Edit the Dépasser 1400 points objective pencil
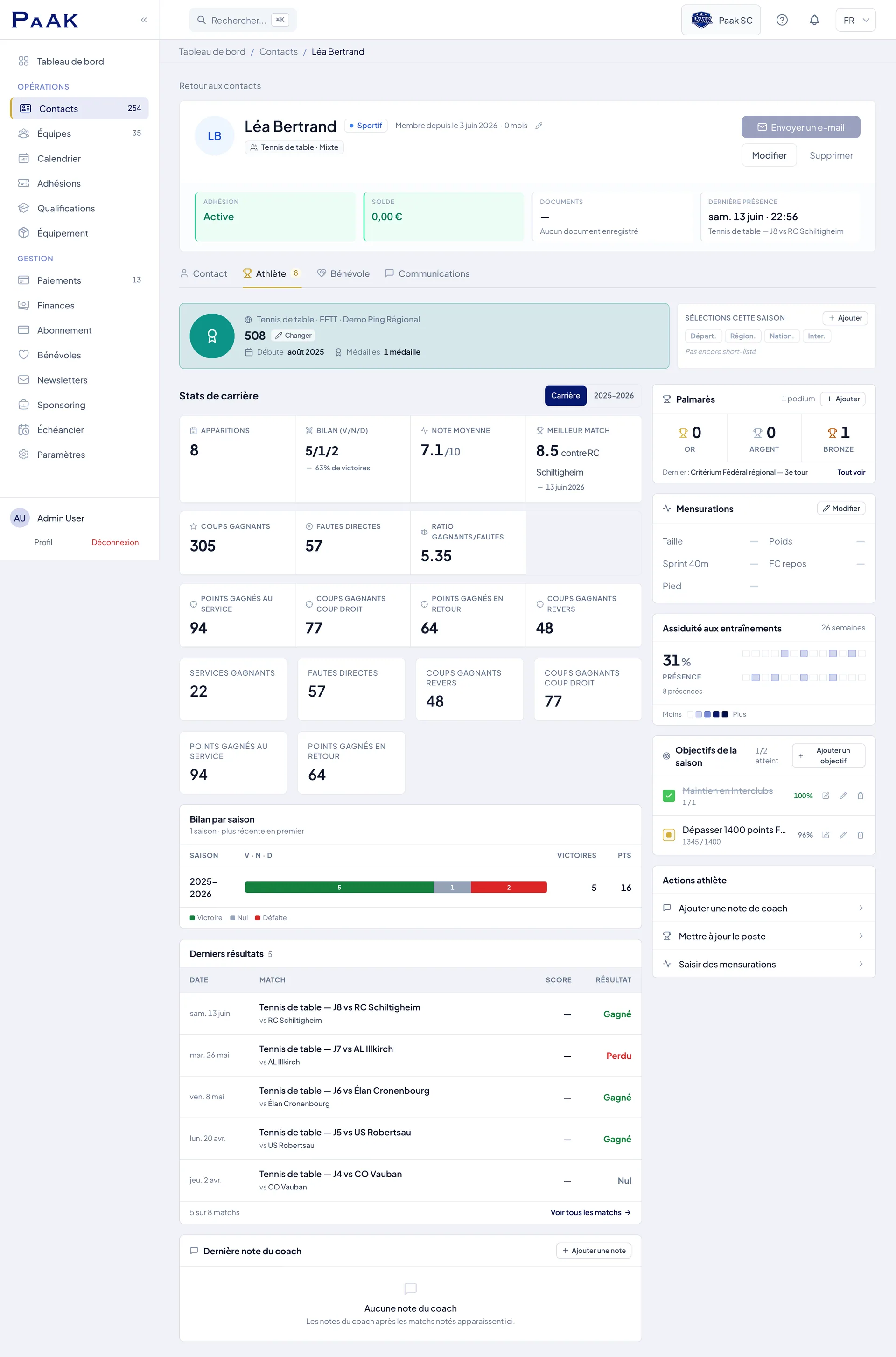The height and width of the screenshot is (1357, 896). 843,835
